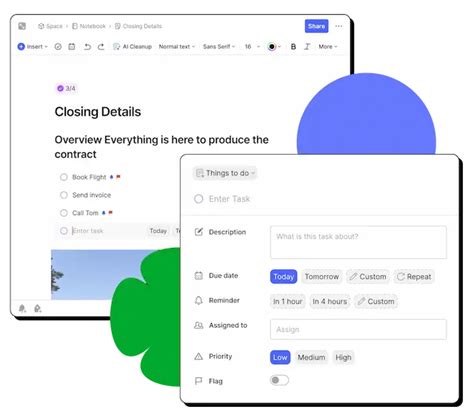Click the blue Share button
This screenshot has height=418, width=474.
coord(316,26)
